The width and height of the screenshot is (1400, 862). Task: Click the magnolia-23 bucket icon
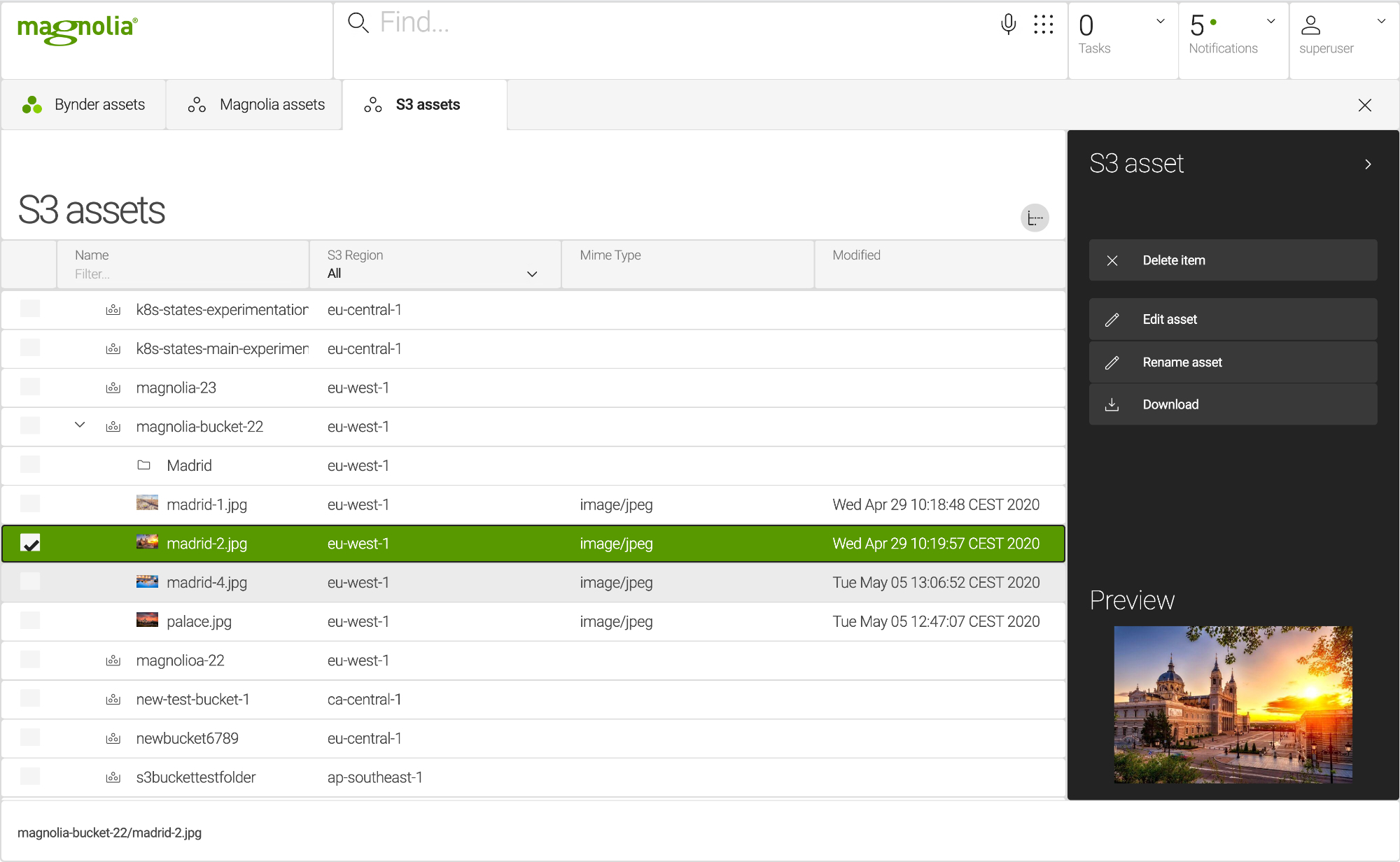coord(113,388)
